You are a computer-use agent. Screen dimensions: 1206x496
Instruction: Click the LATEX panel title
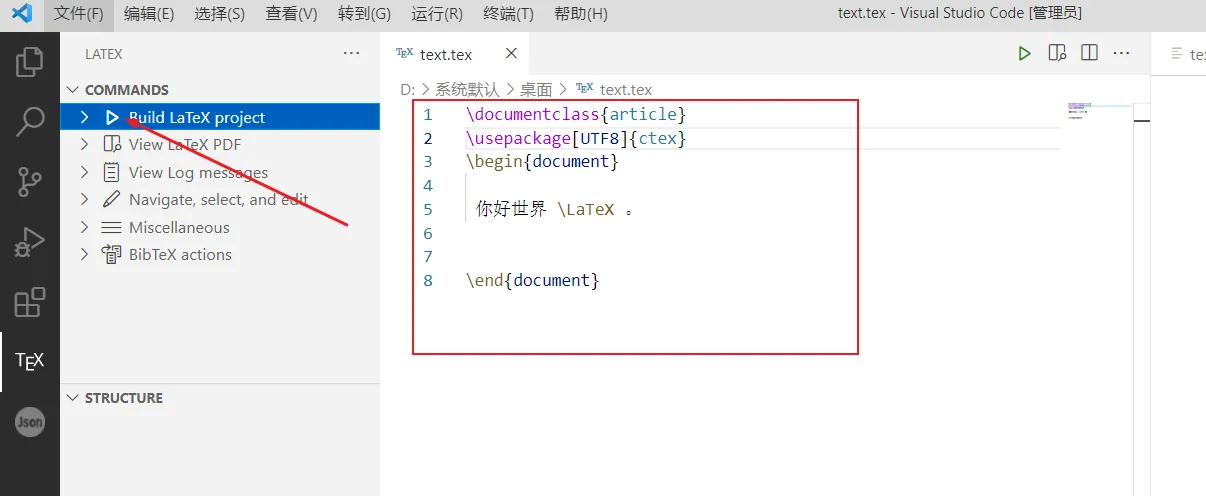click(104, 54)
